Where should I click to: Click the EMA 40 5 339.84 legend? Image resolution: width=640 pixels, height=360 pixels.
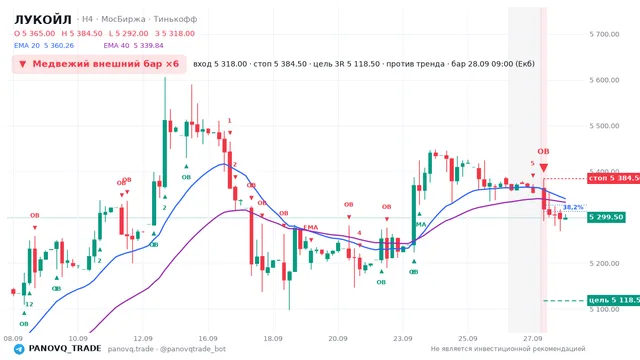point(133,46)
